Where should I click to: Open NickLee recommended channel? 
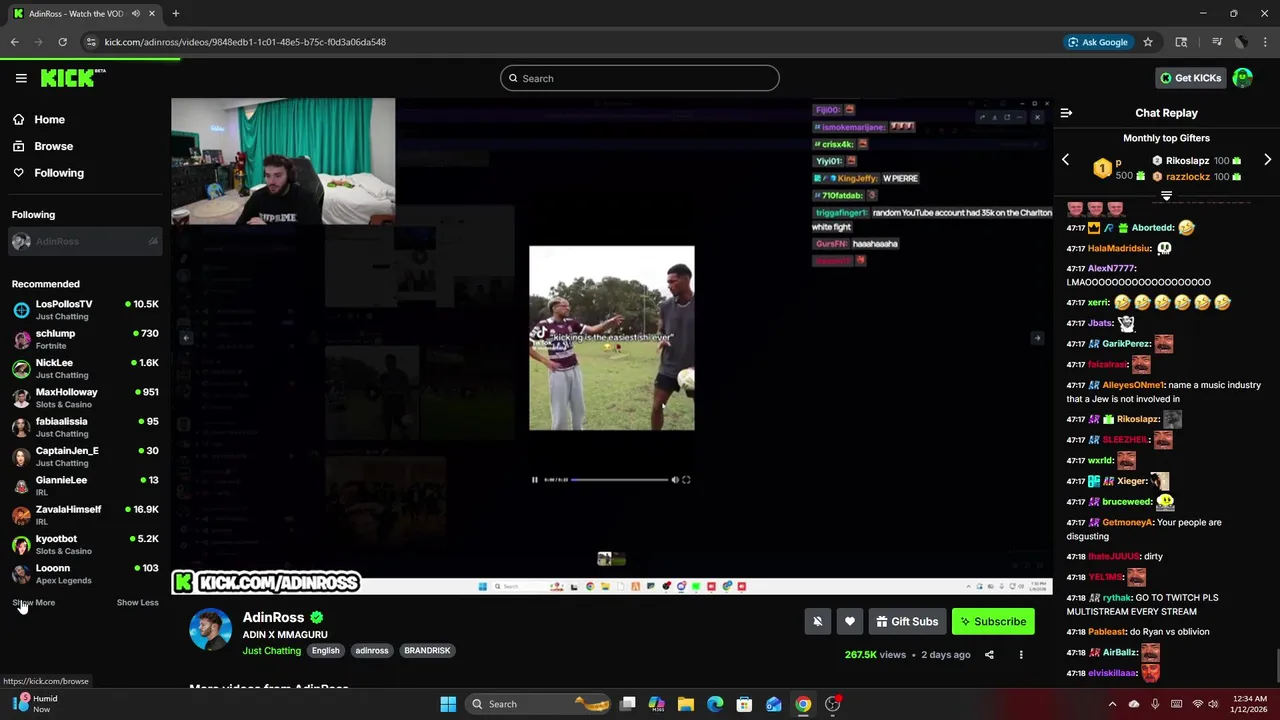(x=85, y=368)
